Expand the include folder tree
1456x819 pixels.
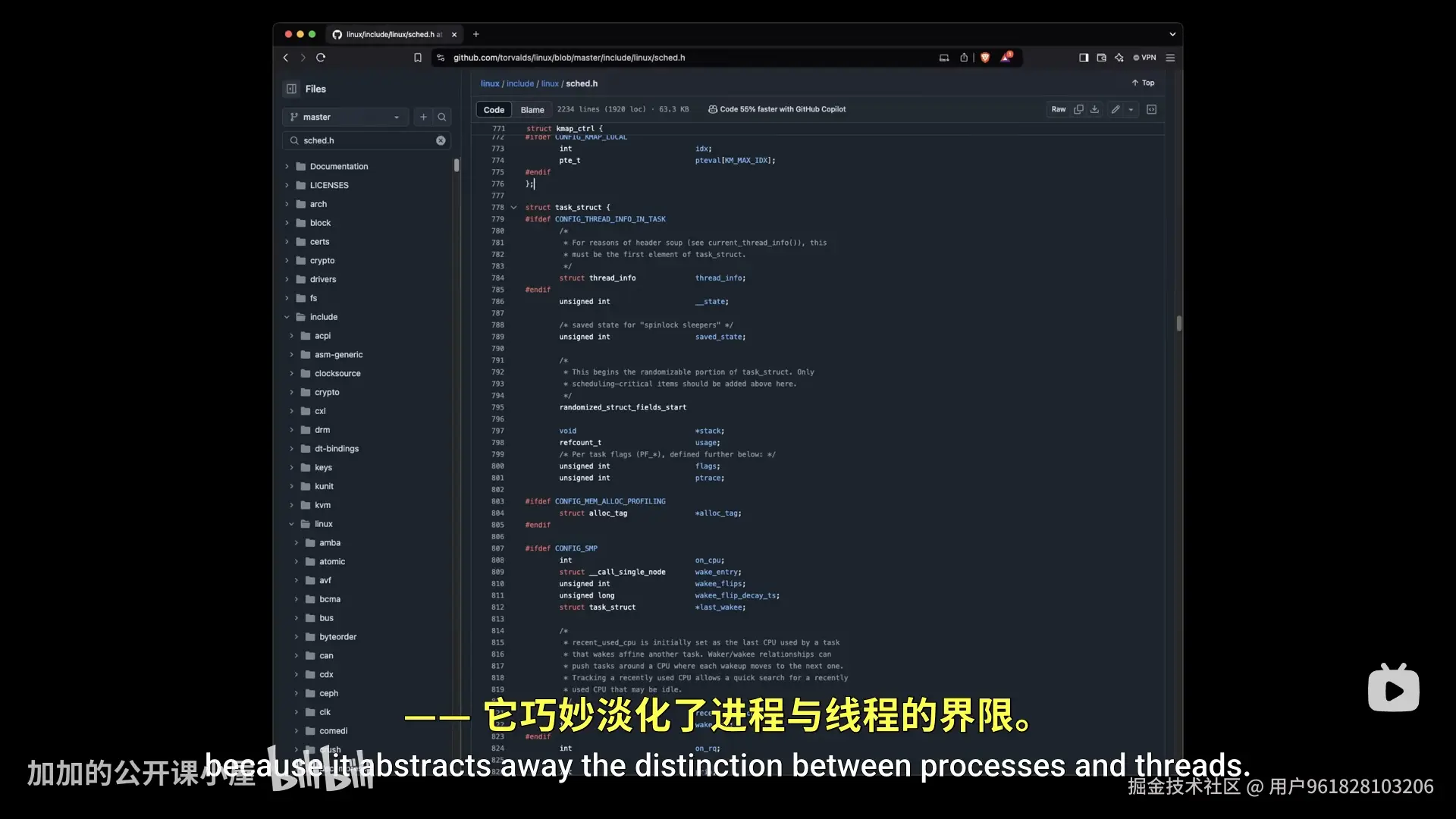(287, 317)
